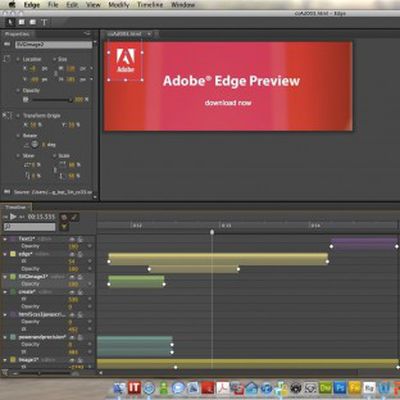Lock the Image2 layer

point(80,360)
